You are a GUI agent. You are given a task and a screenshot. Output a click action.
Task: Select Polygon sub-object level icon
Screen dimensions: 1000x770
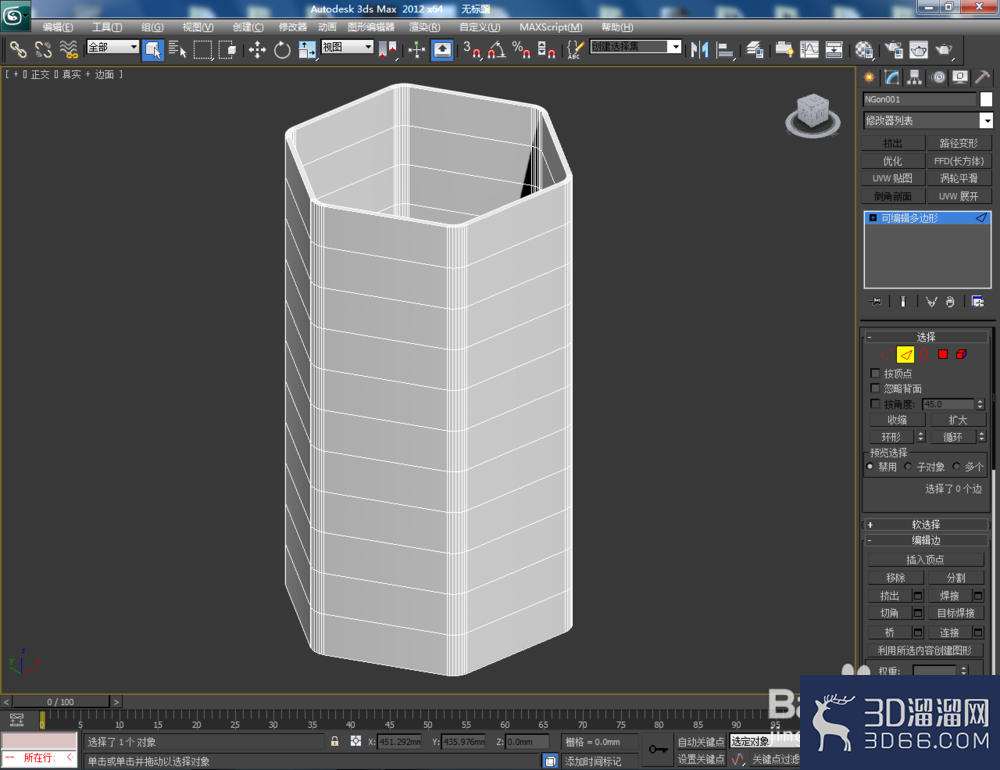[943, 354]
